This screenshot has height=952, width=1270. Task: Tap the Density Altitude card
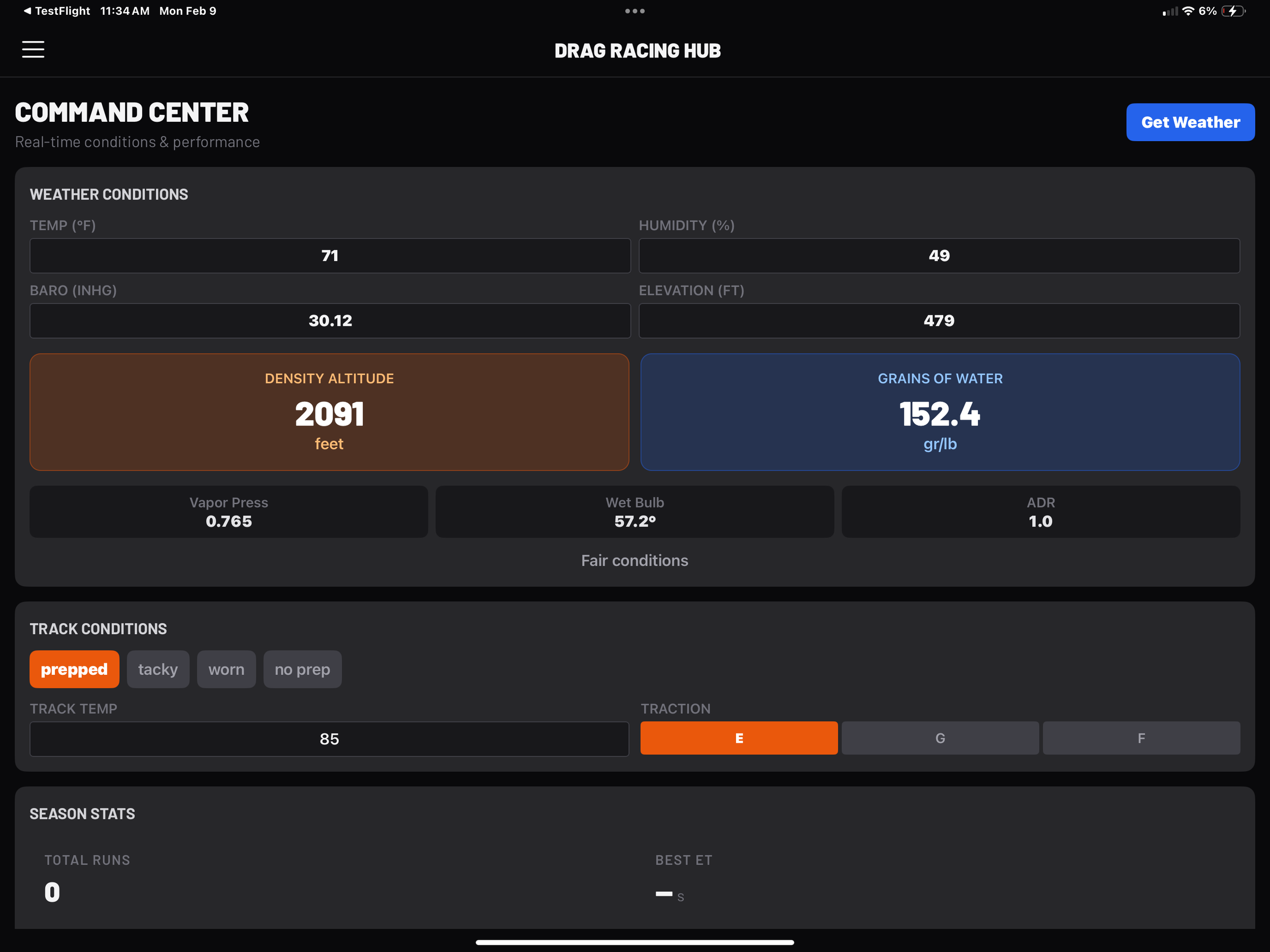[329, 412]
